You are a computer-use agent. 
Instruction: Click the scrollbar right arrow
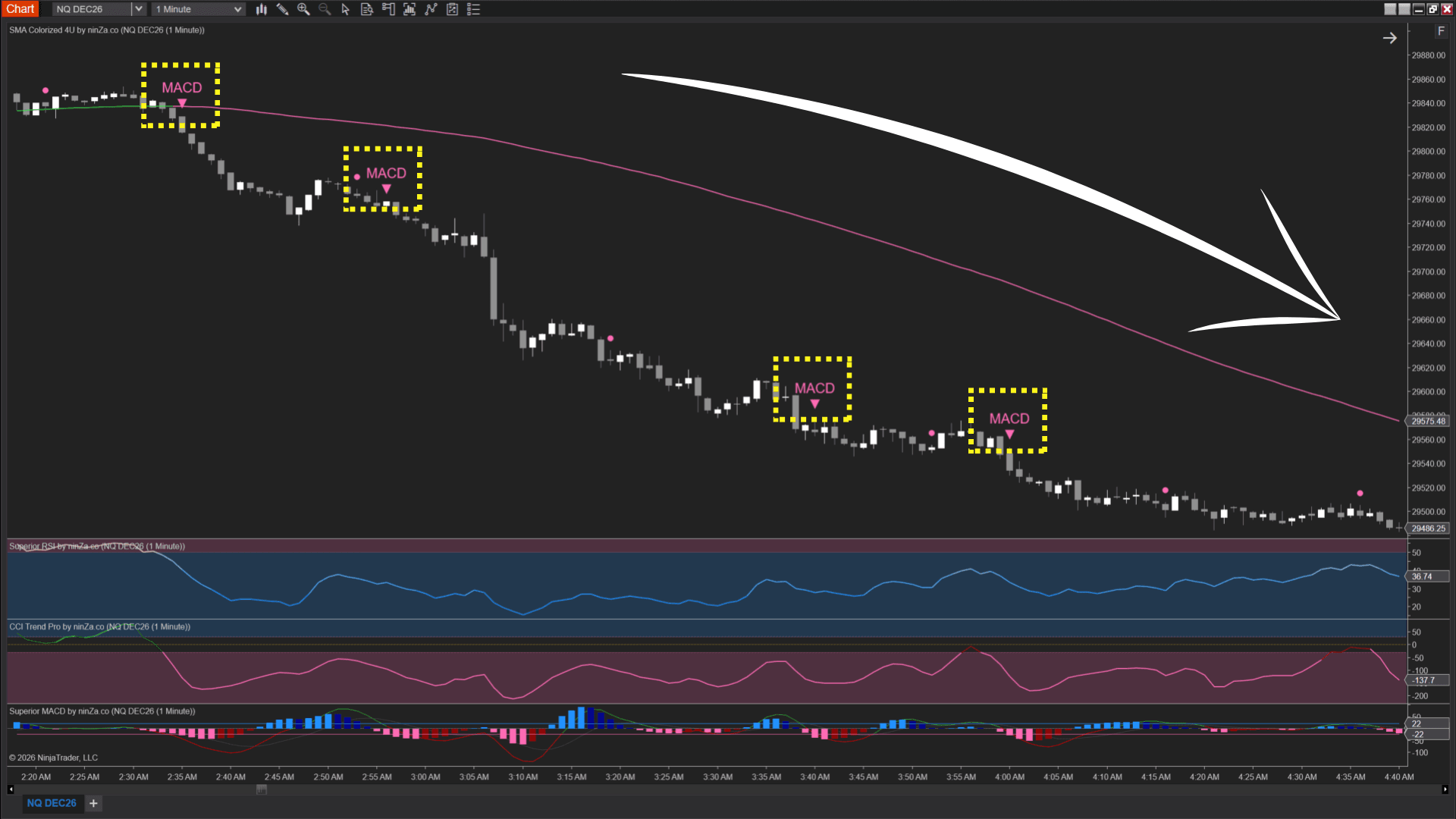[1445, 789]
